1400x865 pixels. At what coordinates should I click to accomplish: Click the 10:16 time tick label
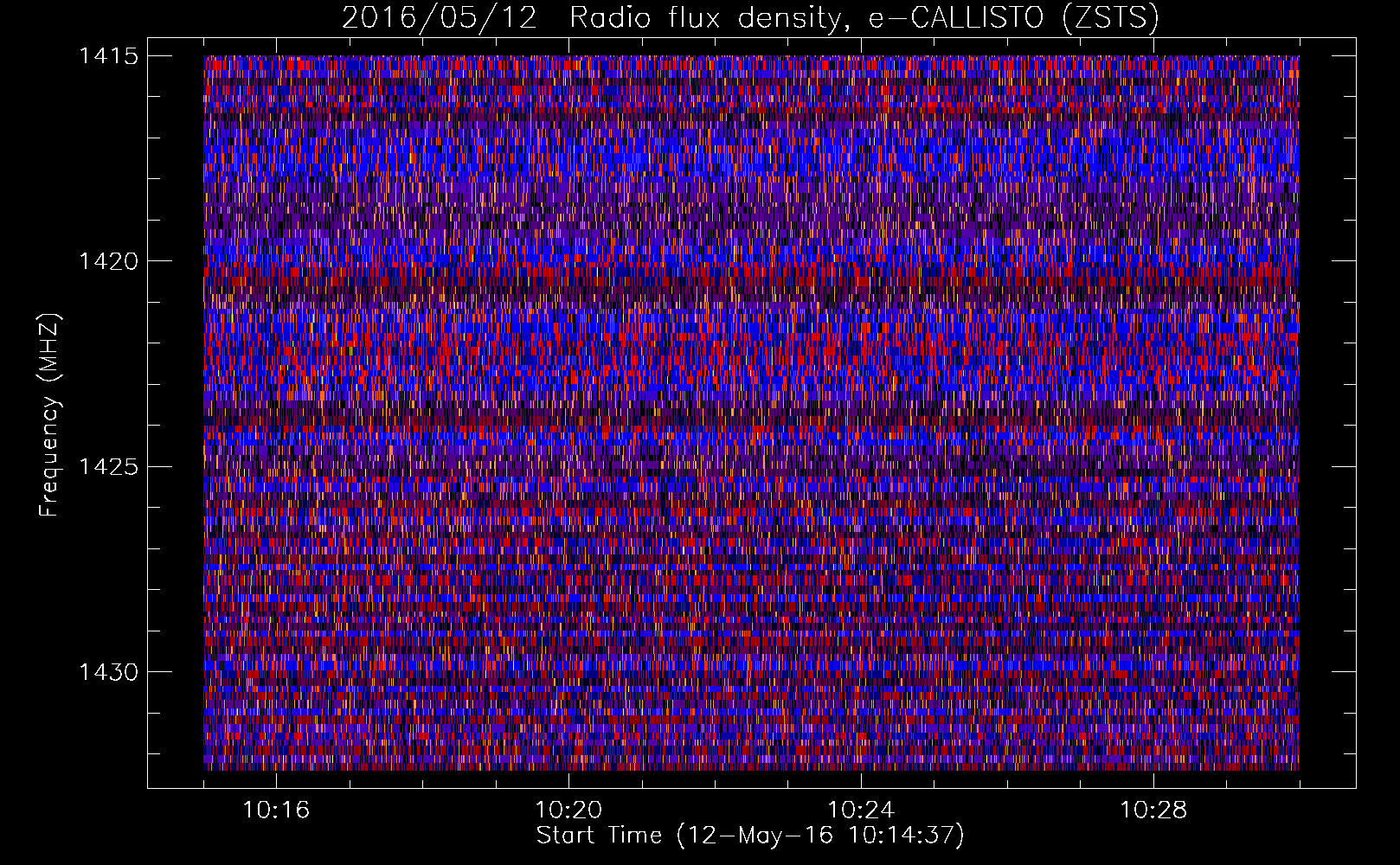point(276,811)
